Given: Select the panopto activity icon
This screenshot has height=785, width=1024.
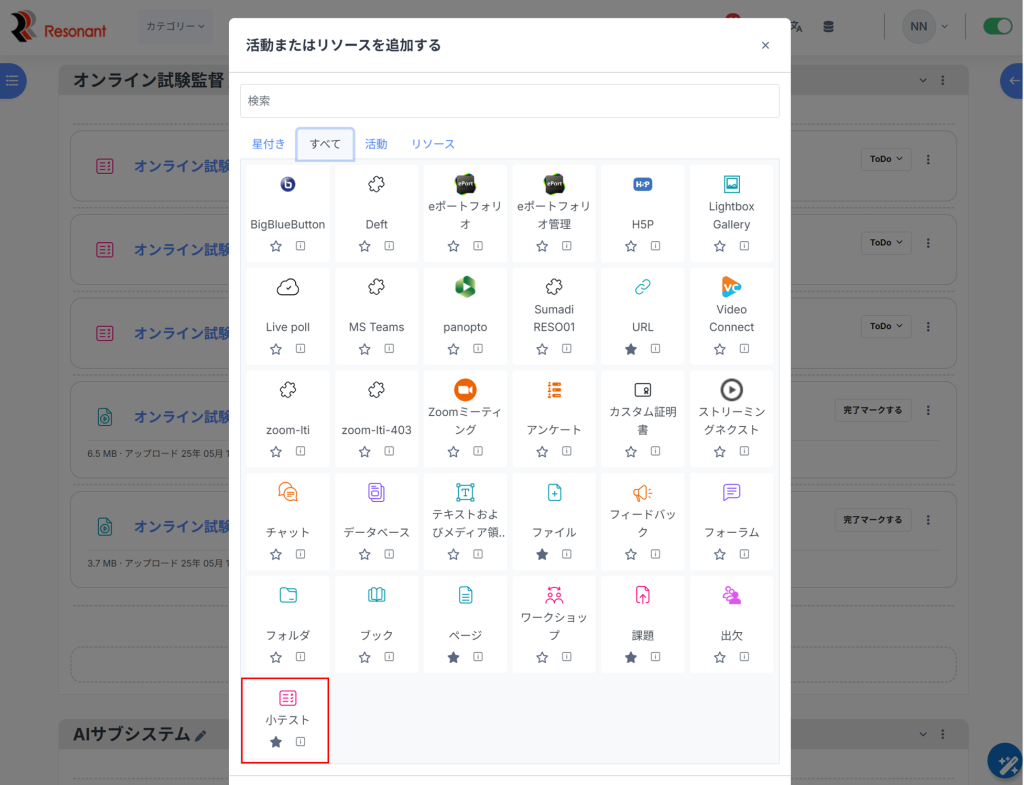Looking at the screenshot, I should 465,288.
